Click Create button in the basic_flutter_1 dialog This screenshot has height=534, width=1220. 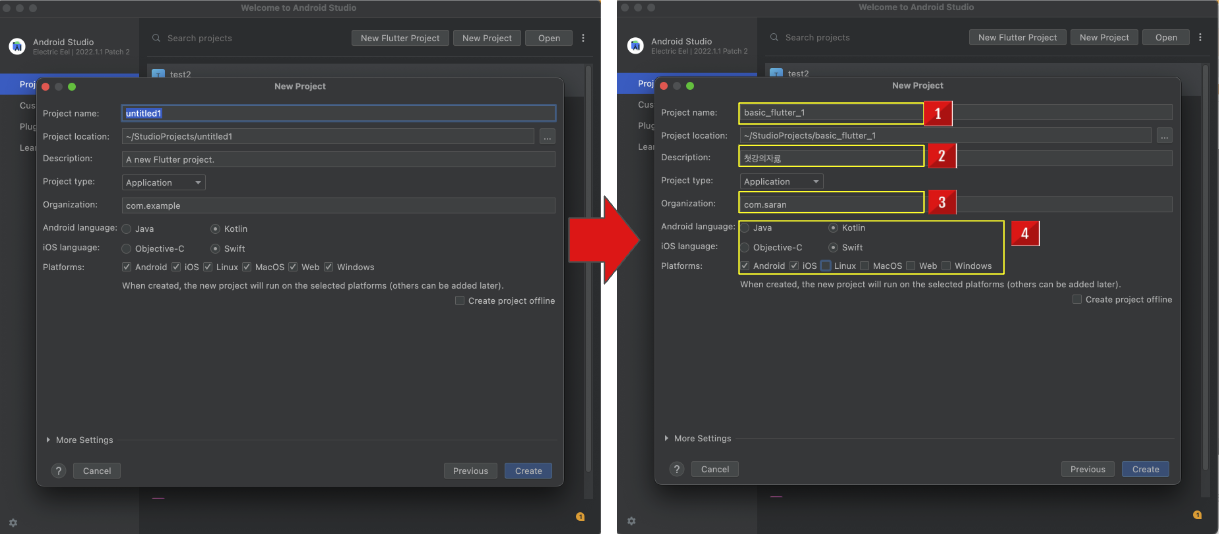click(x=1145, y=469)
